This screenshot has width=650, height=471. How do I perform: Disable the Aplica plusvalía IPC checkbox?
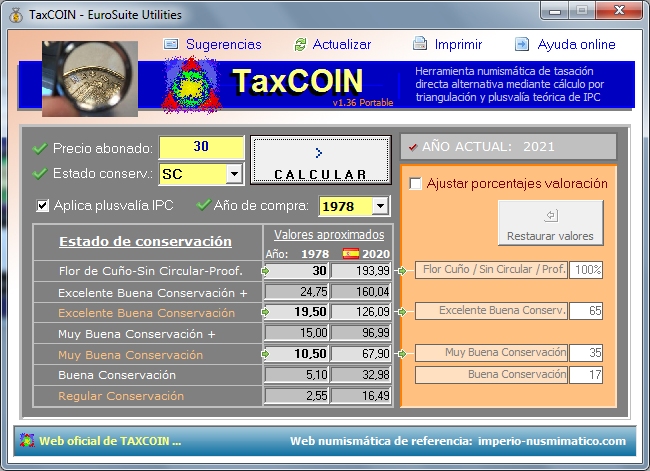coord(43,206)
